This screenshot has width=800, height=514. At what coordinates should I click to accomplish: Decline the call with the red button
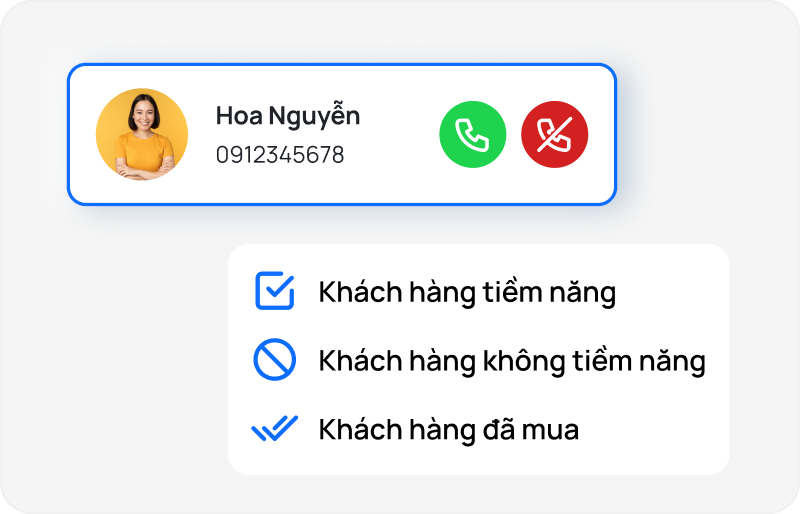[555, 134]
